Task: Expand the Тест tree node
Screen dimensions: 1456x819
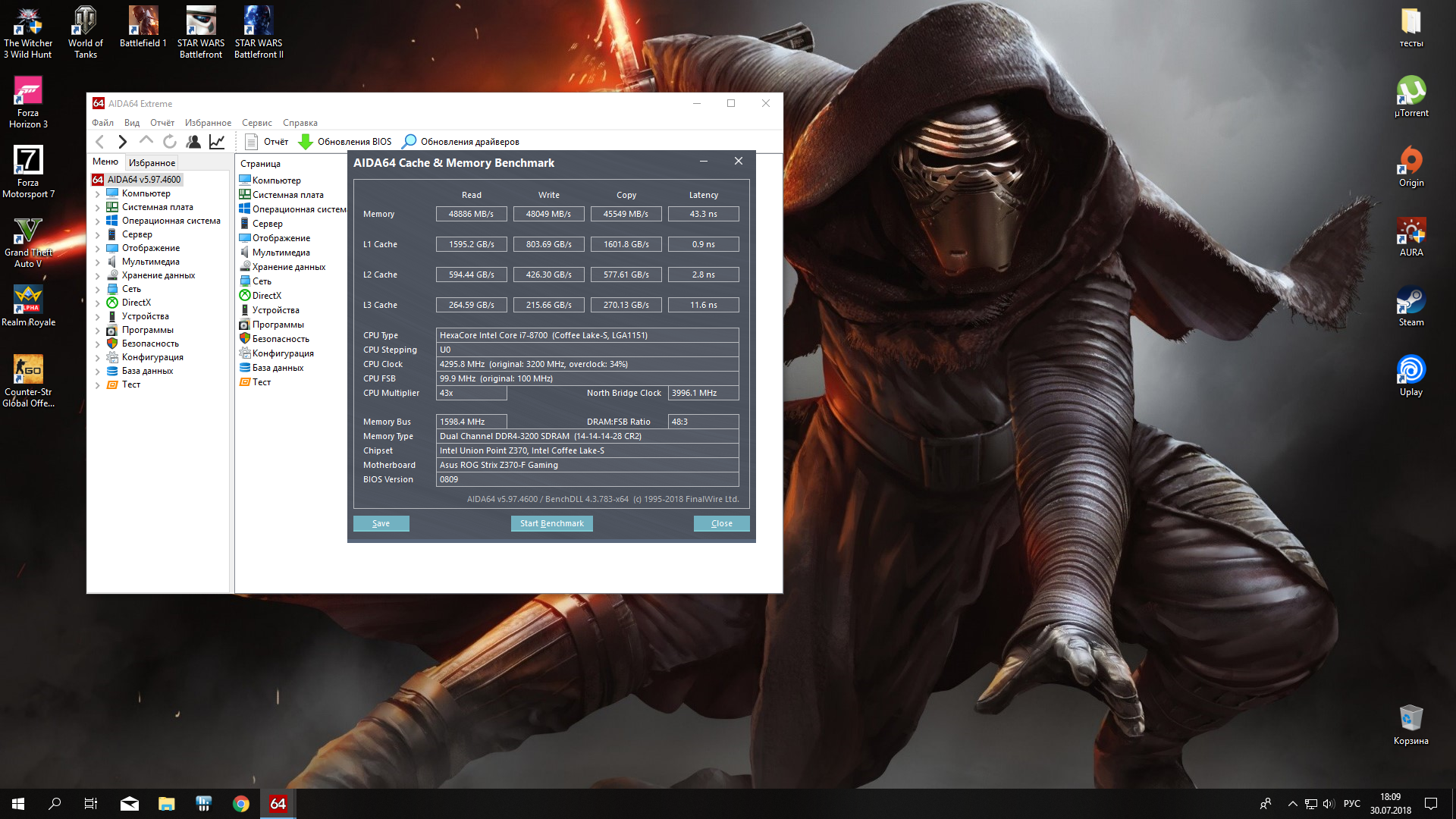Action: pyautogui.click(x=98, y=385)
